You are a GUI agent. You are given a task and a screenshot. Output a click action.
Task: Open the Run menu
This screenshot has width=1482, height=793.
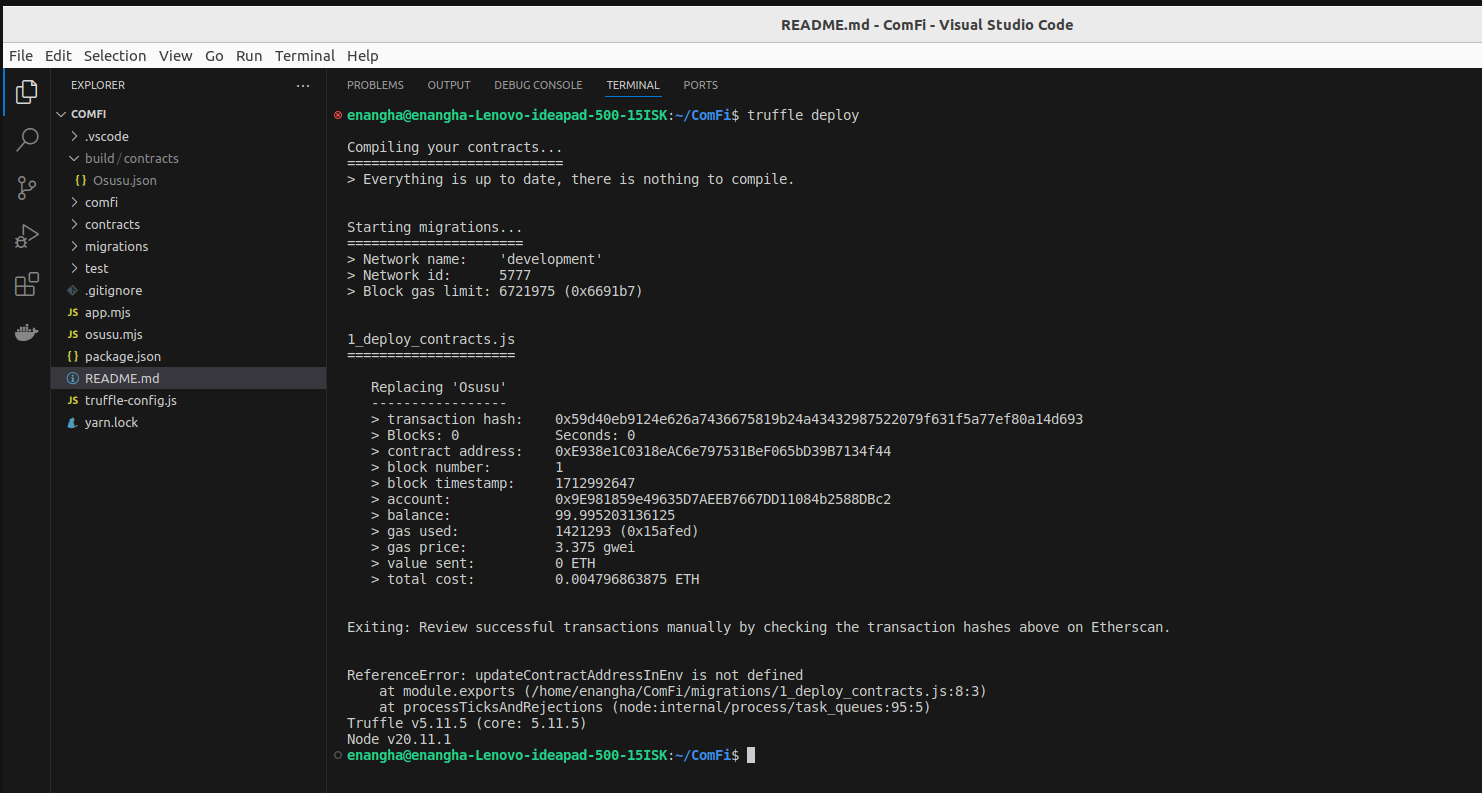pos(249,56)
